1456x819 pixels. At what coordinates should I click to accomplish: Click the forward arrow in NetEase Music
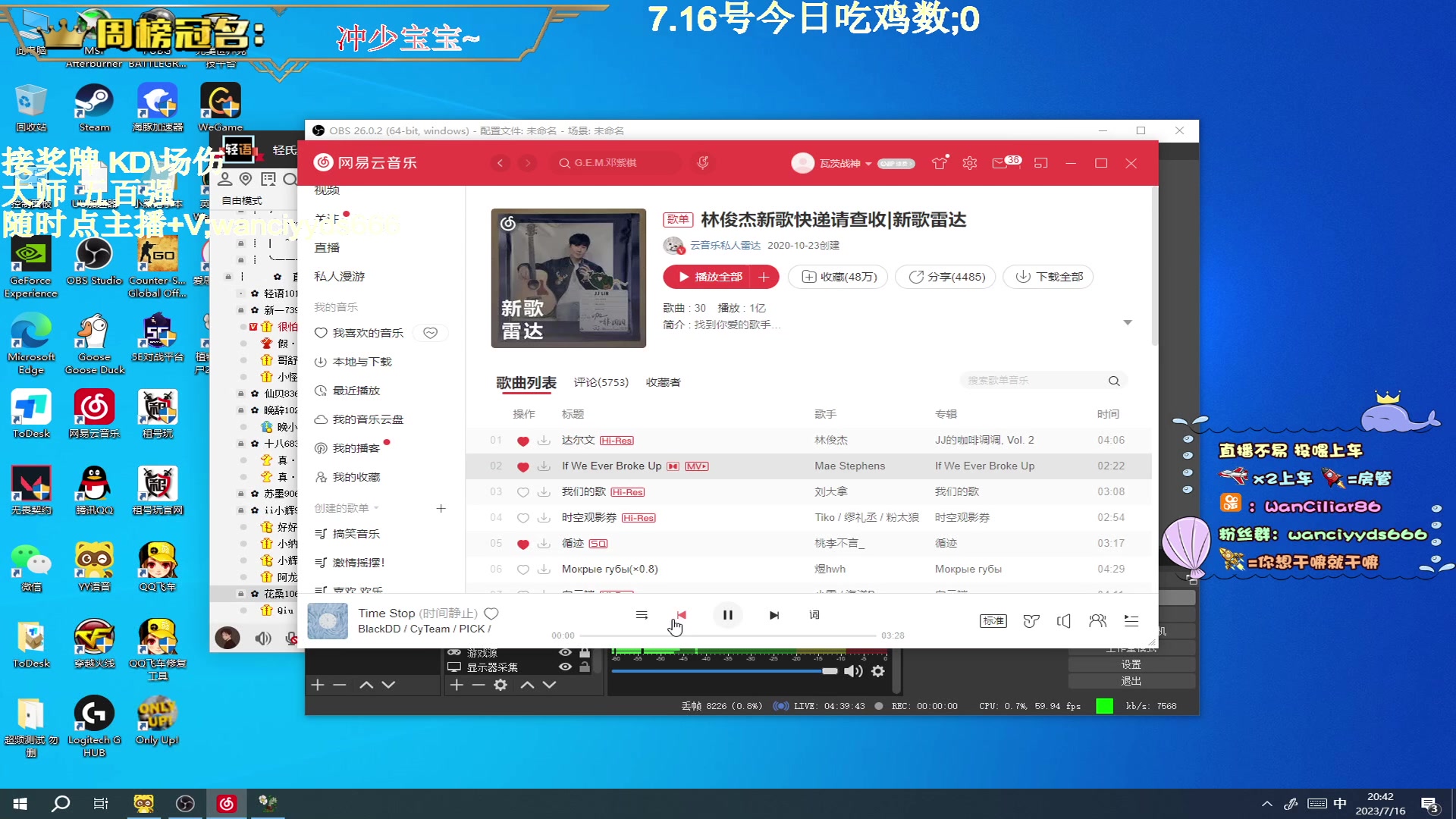point(528,163)
